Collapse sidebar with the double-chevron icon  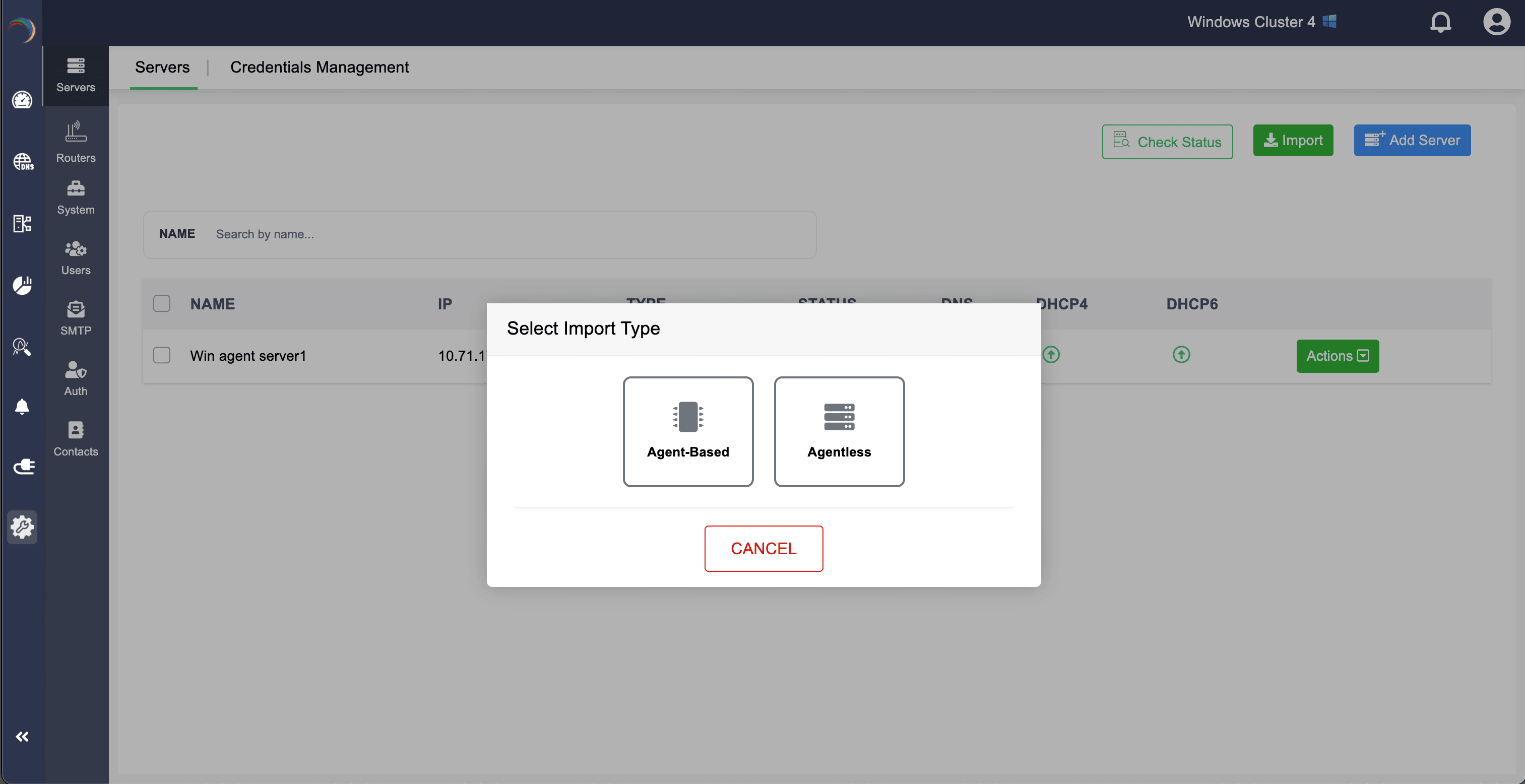click(x=23, y=736)
